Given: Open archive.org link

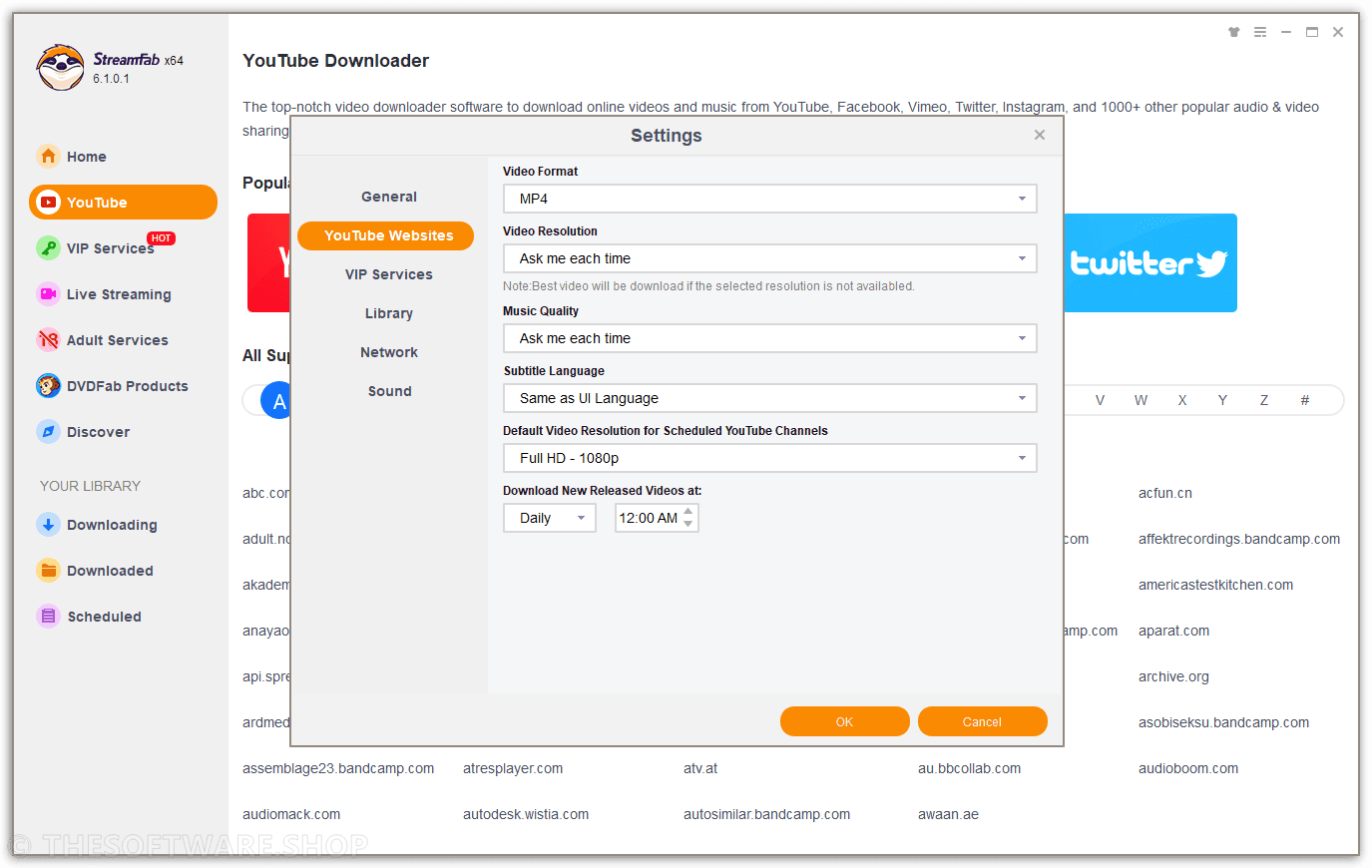Looking at the screenshot, I should (1173, 676).
